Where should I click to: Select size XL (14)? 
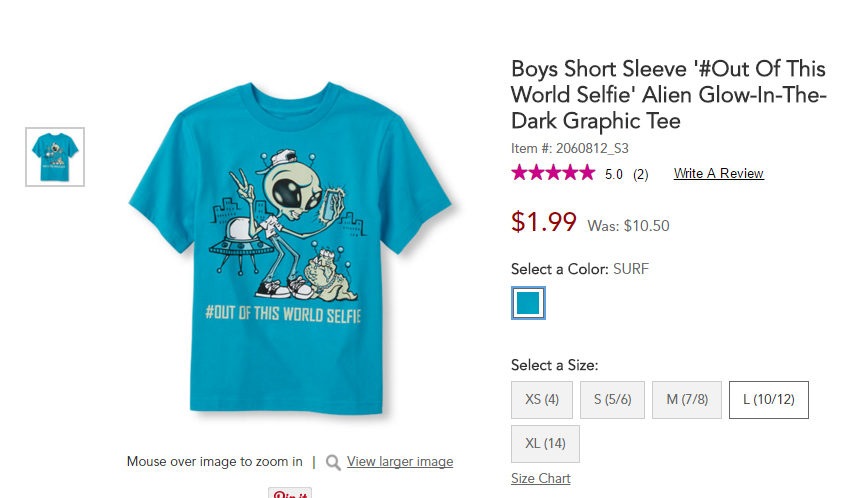(x=545, y=444)
